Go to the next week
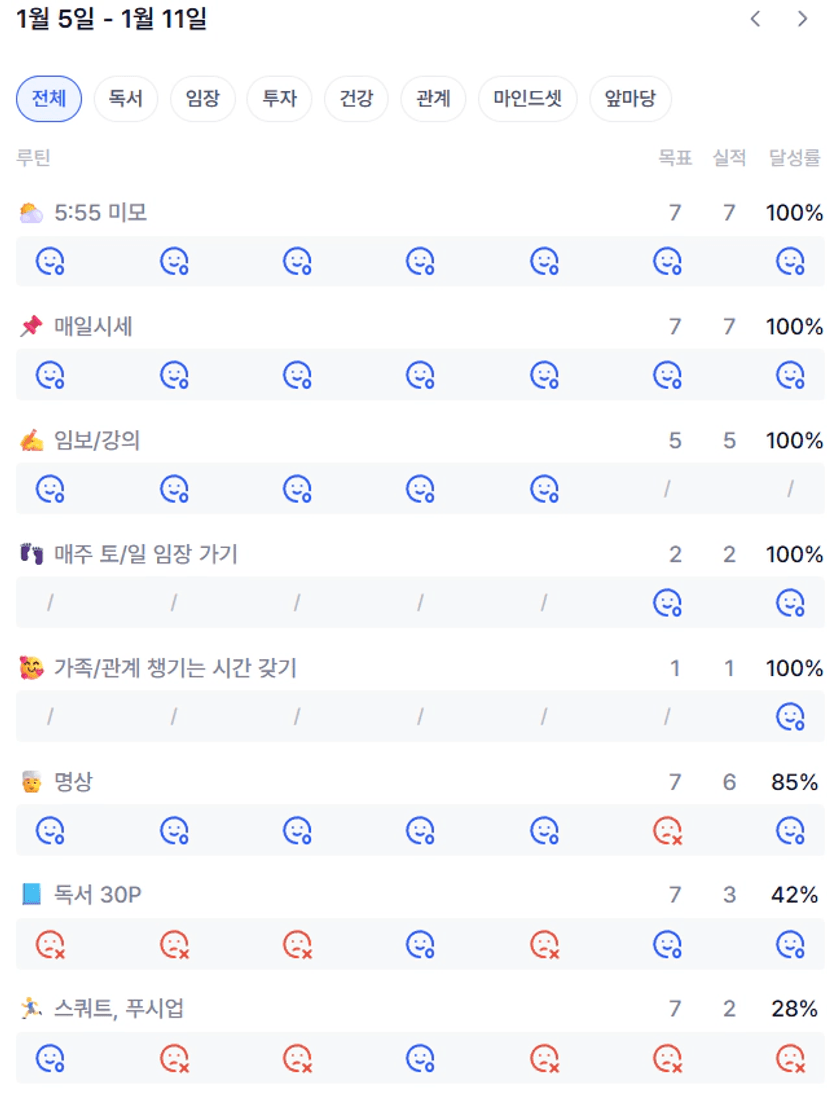This screenshot has height=1097, width=827. [802, 19]
